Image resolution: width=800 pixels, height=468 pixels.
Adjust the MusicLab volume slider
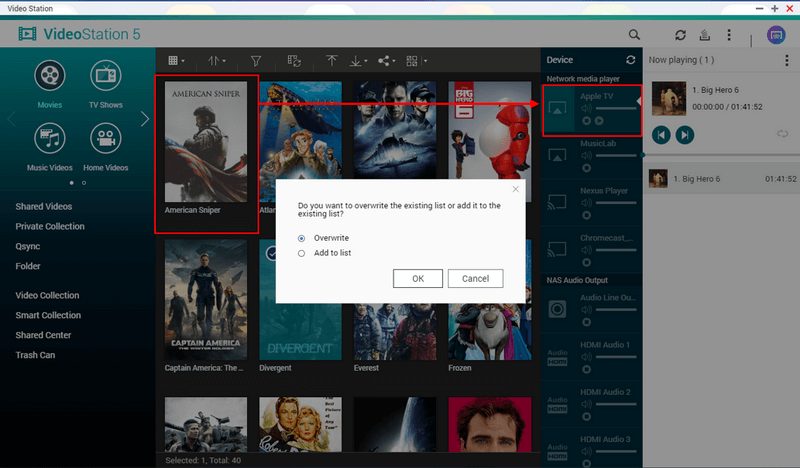click(x=616, y=155)
